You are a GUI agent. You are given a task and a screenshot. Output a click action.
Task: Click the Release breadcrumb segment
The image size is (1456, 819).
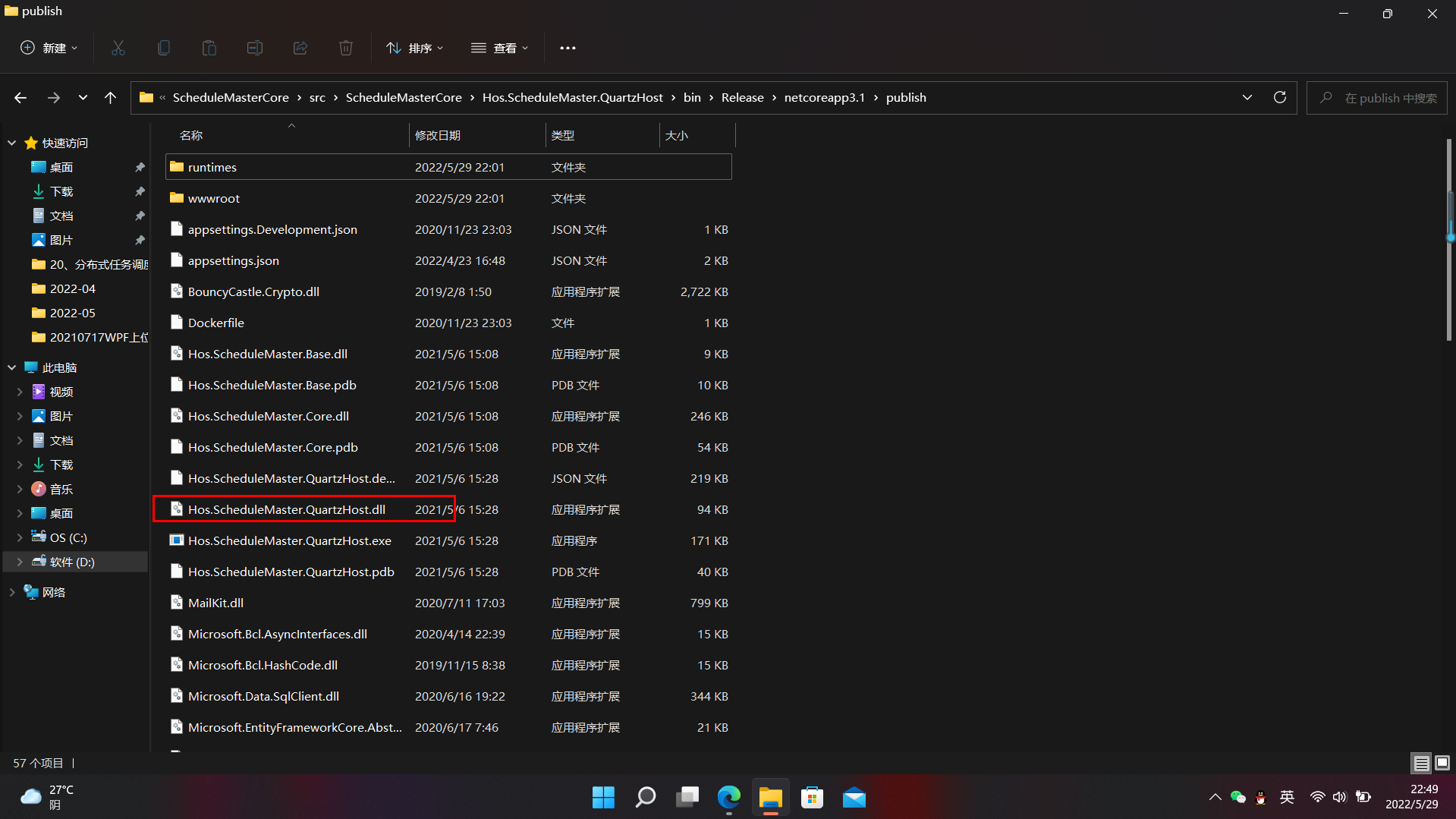742,98
